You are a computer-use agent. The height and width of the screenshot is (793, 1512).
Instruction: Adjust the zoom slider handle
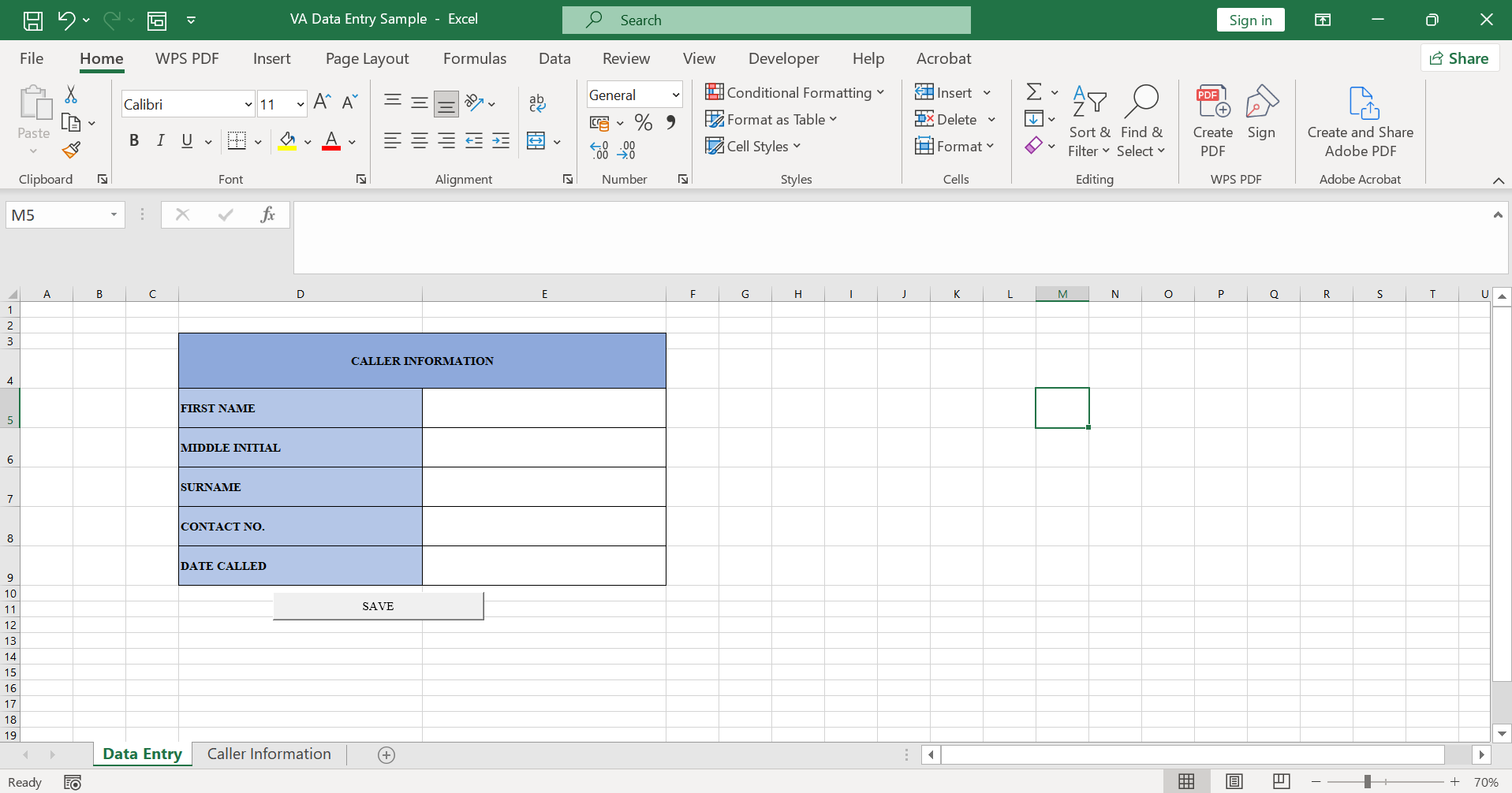coord(1368,782)
